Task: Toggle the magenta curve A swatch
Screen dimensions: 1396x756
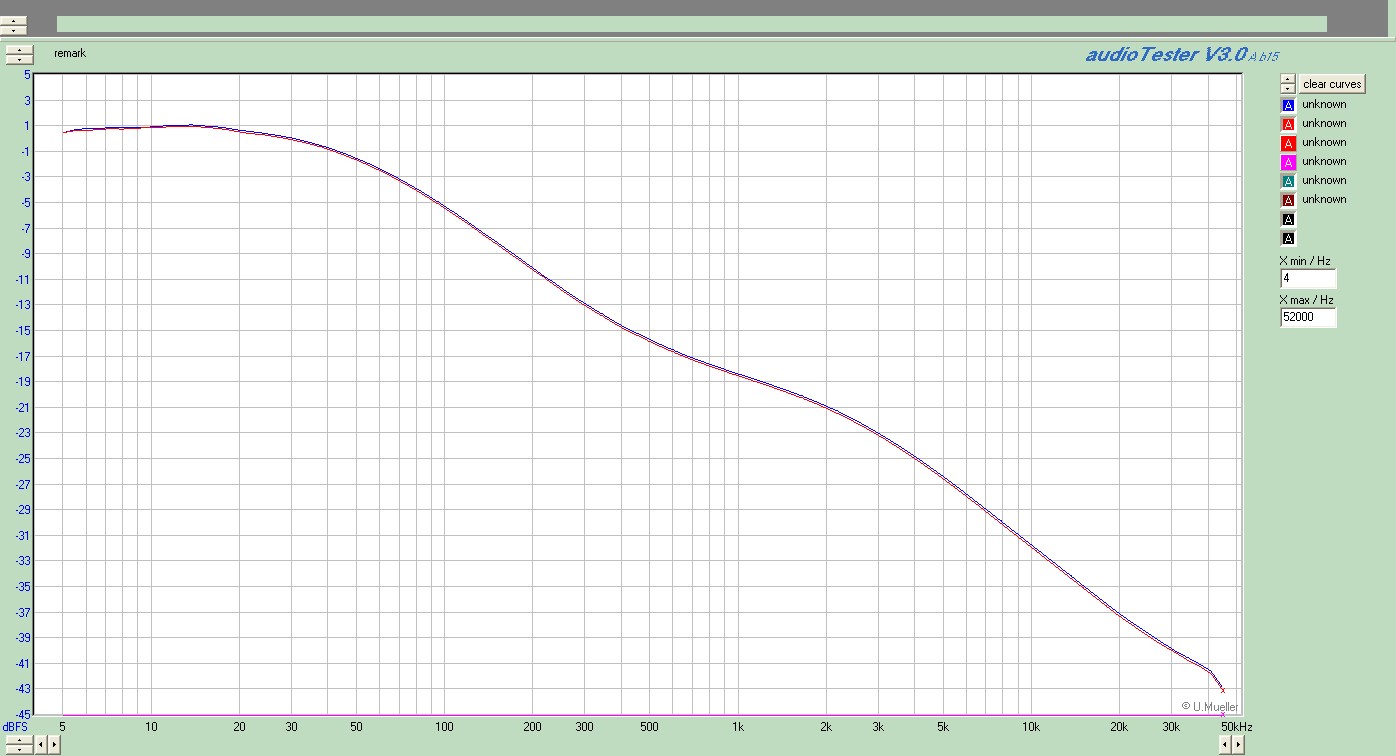Action: (1288, 162)
